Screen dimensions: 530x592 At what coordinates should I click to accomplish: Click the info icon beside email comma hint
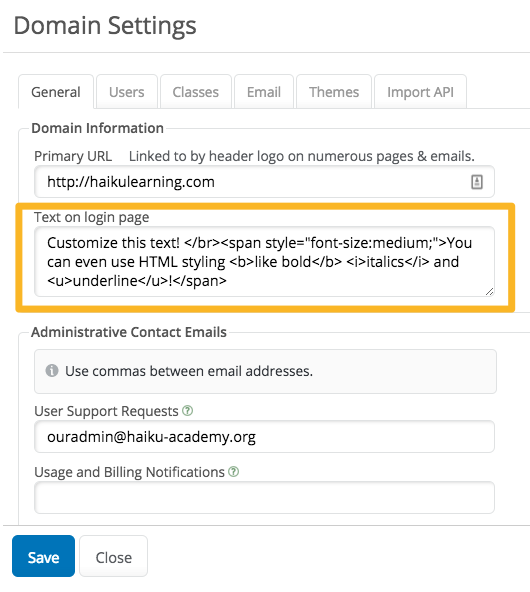(x=52, y=371)
